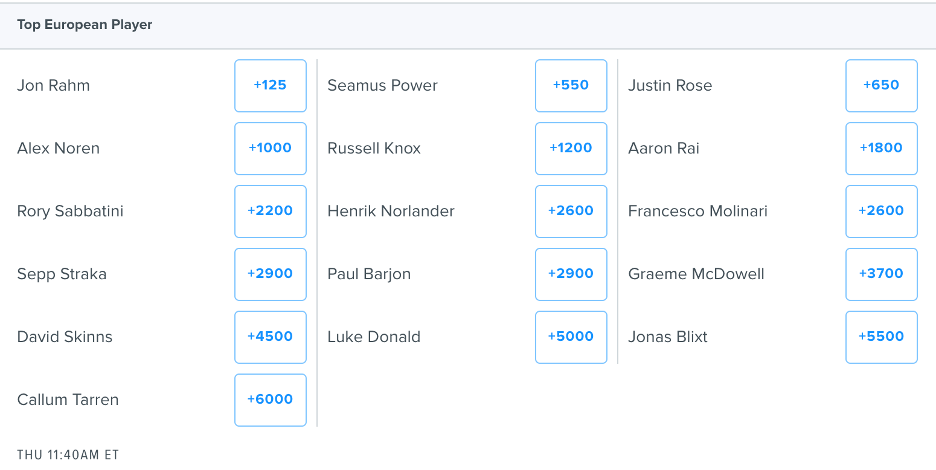This screenshot has height=470, width=936.
Task: Click the Callum Tarren player name
Action: (x=68, y=400)
